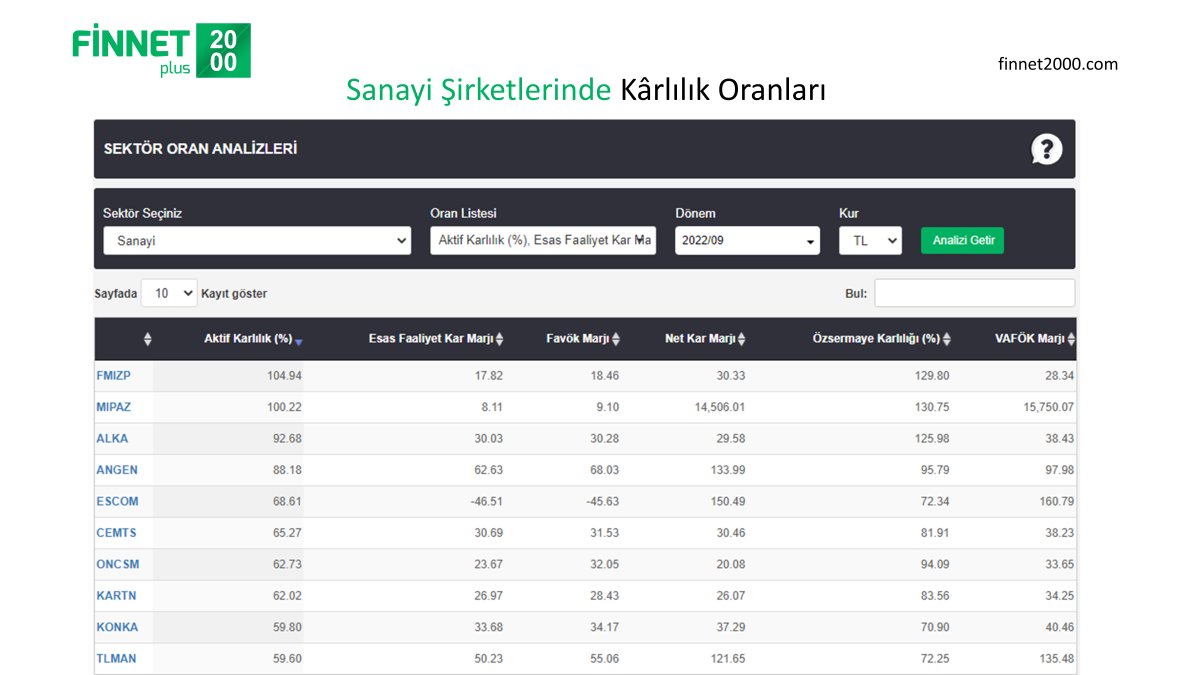Click the 125.98 Özsermaye Karlılığı value
Image resolution: width=1200 pixels, height=675 pixels.
[x=932, y=438]
